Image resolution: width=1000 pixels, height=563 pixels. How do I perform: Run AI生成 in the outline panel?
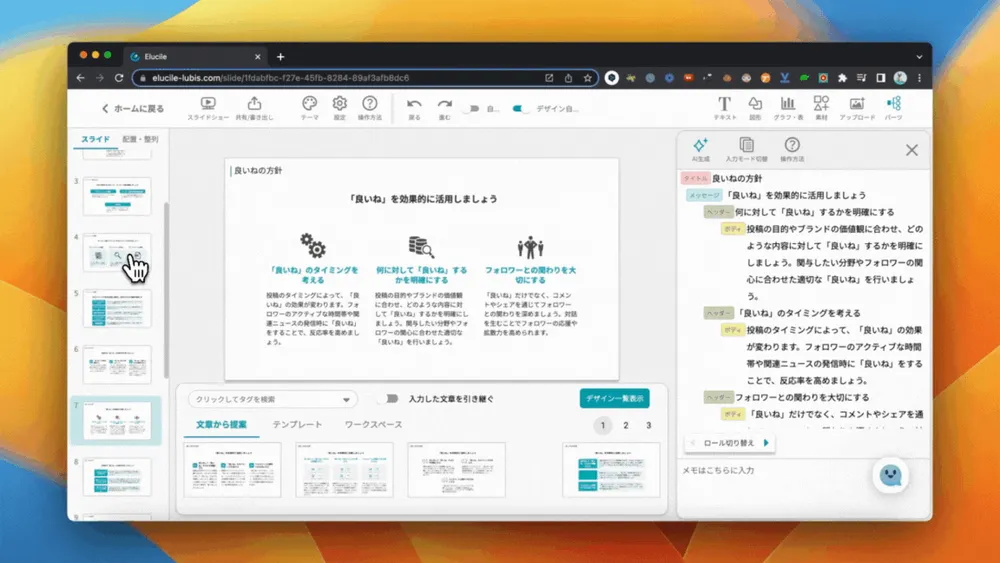point(700,150)
